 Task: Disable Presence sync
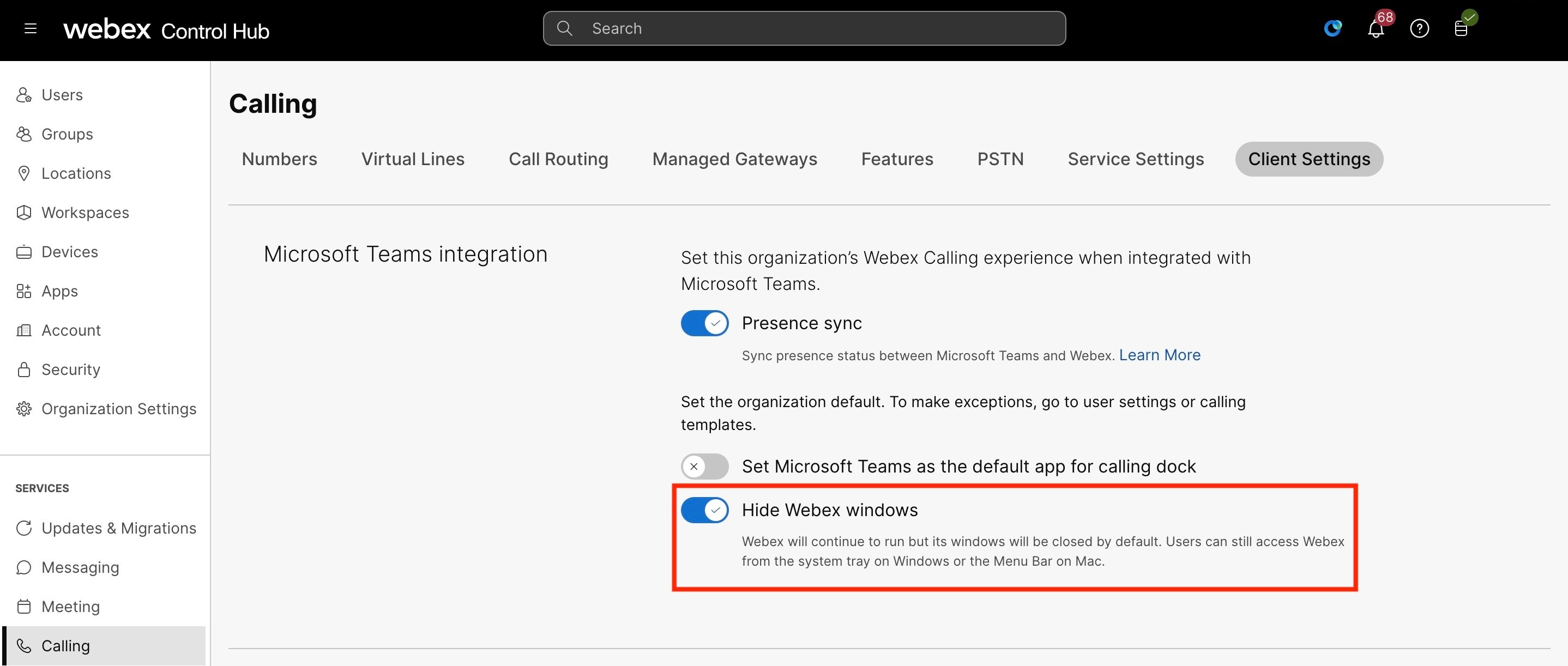point(704,323)
